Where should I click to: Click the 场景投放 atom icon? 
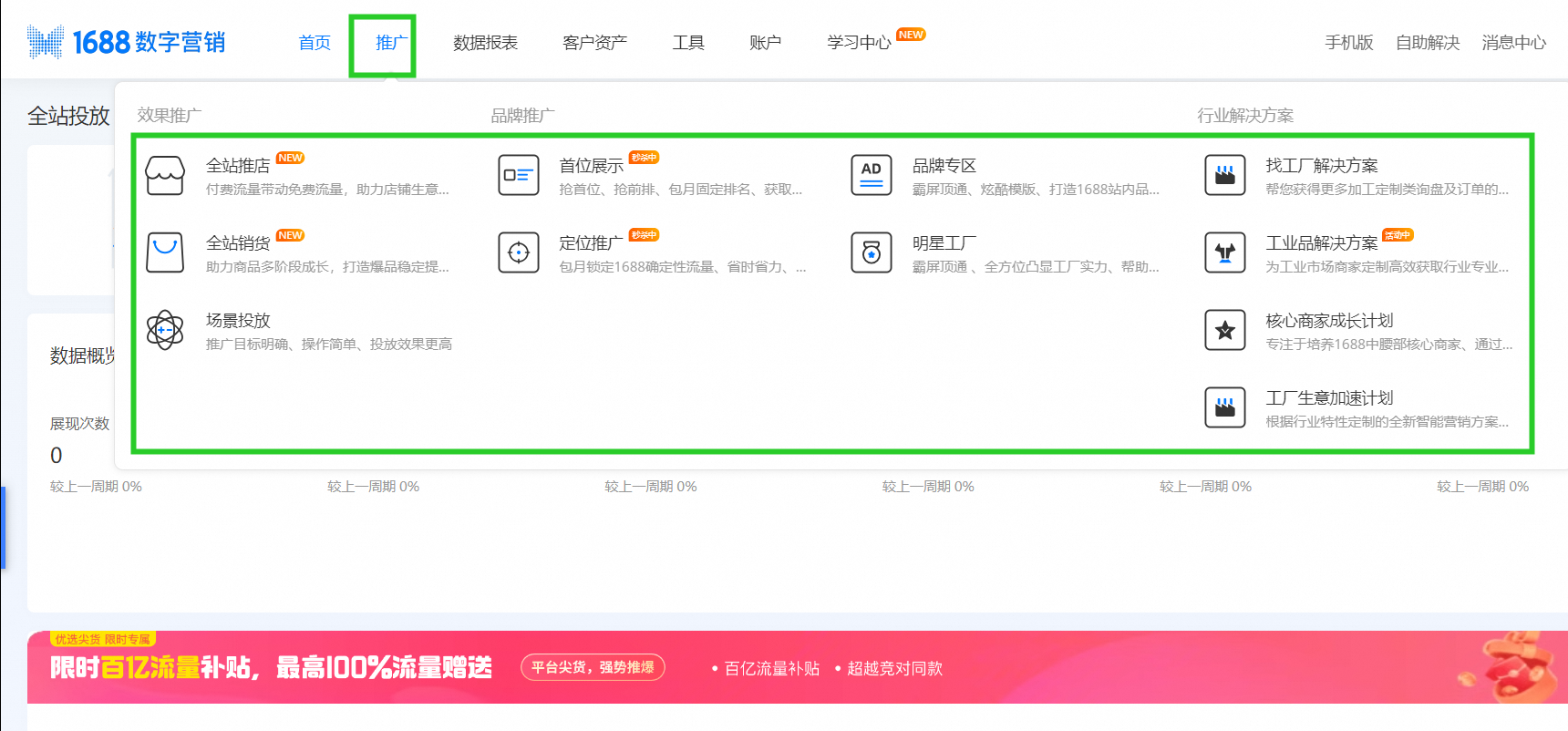point(165,330)
